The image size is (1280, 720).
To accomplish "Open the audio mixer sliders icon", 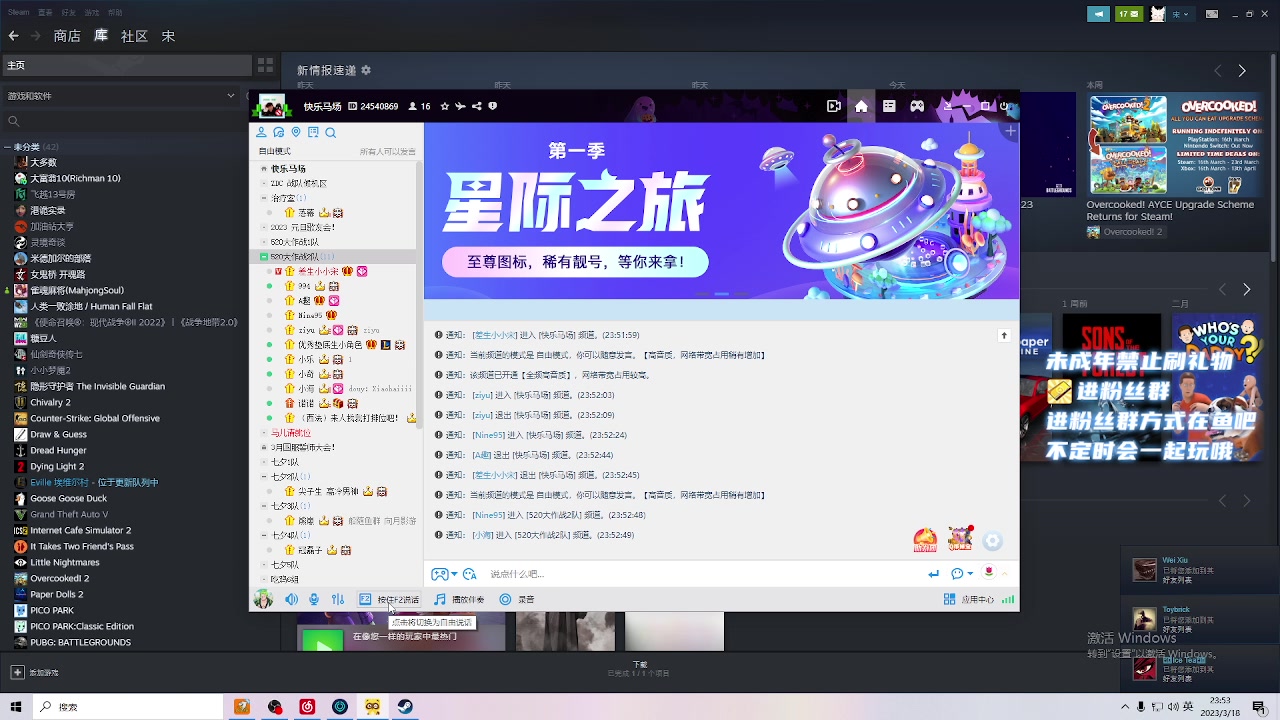I will pyautogui.click(x=338, y=598).
